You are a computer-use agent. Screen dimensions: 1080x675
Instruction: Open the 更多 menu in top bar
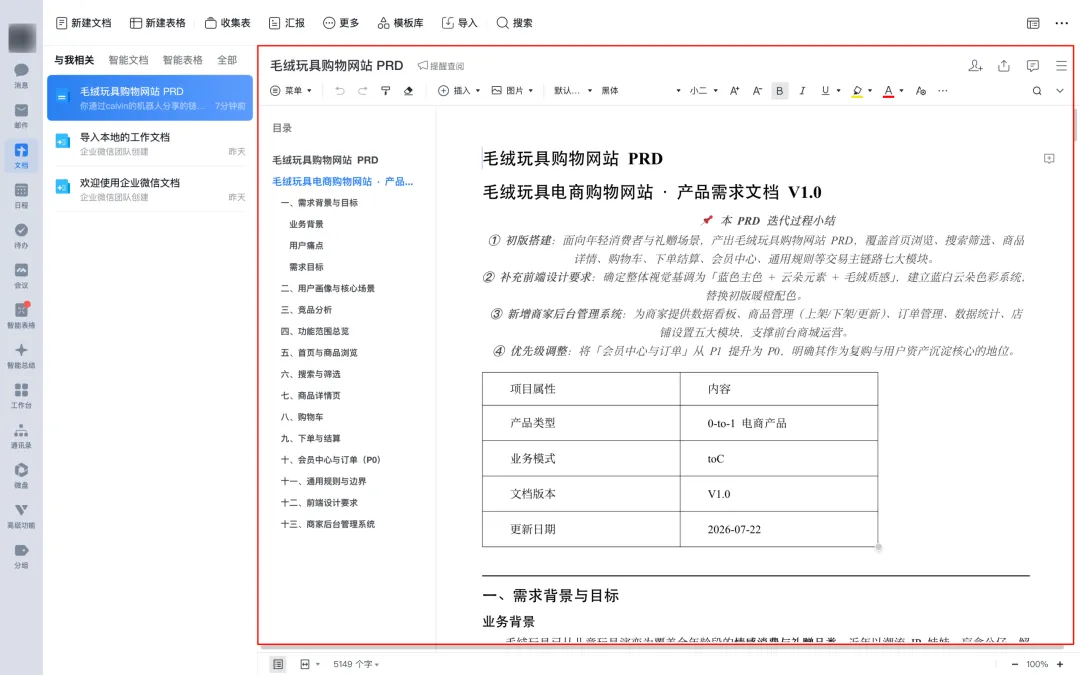click(341, 23)
